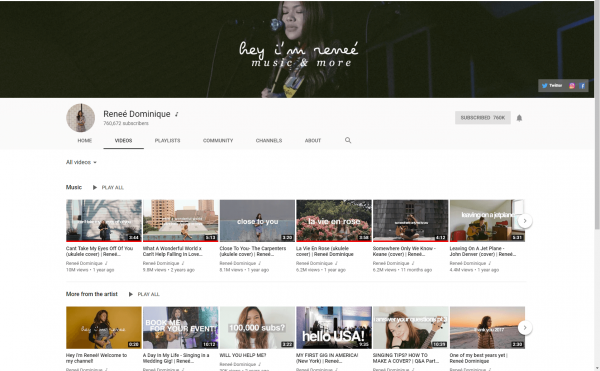Open the More from the artist heading

tap(91, 294)
